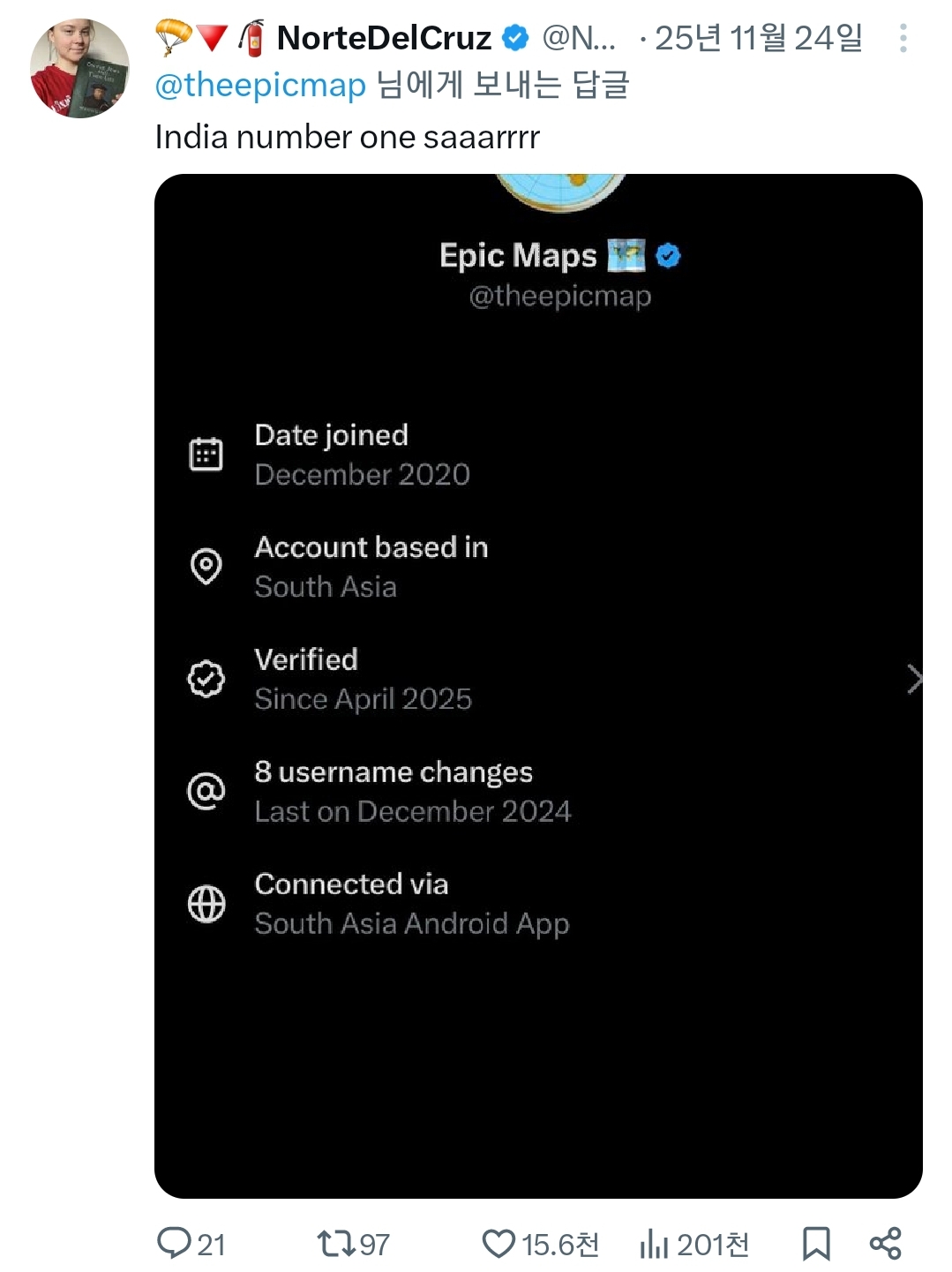Share the tweet via share icon
The height and width of the screenshot is (1272, 952).
pos(885,1243)
